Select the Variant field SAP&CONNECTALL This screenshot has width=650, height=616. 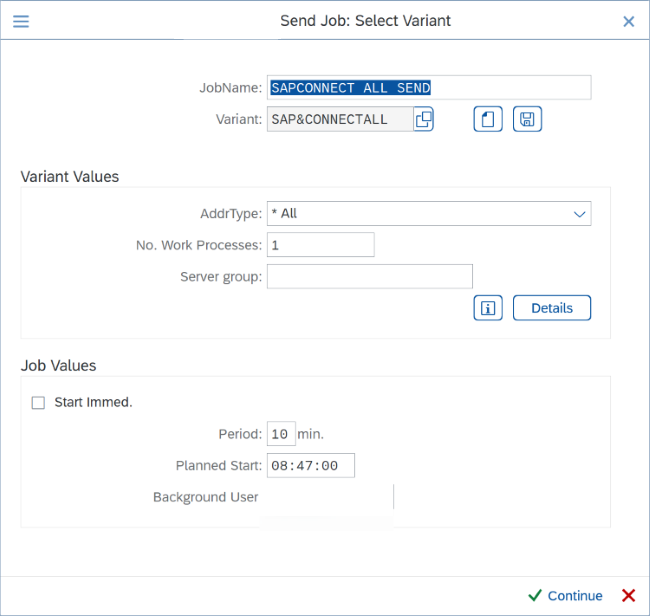tap(340, 119)
